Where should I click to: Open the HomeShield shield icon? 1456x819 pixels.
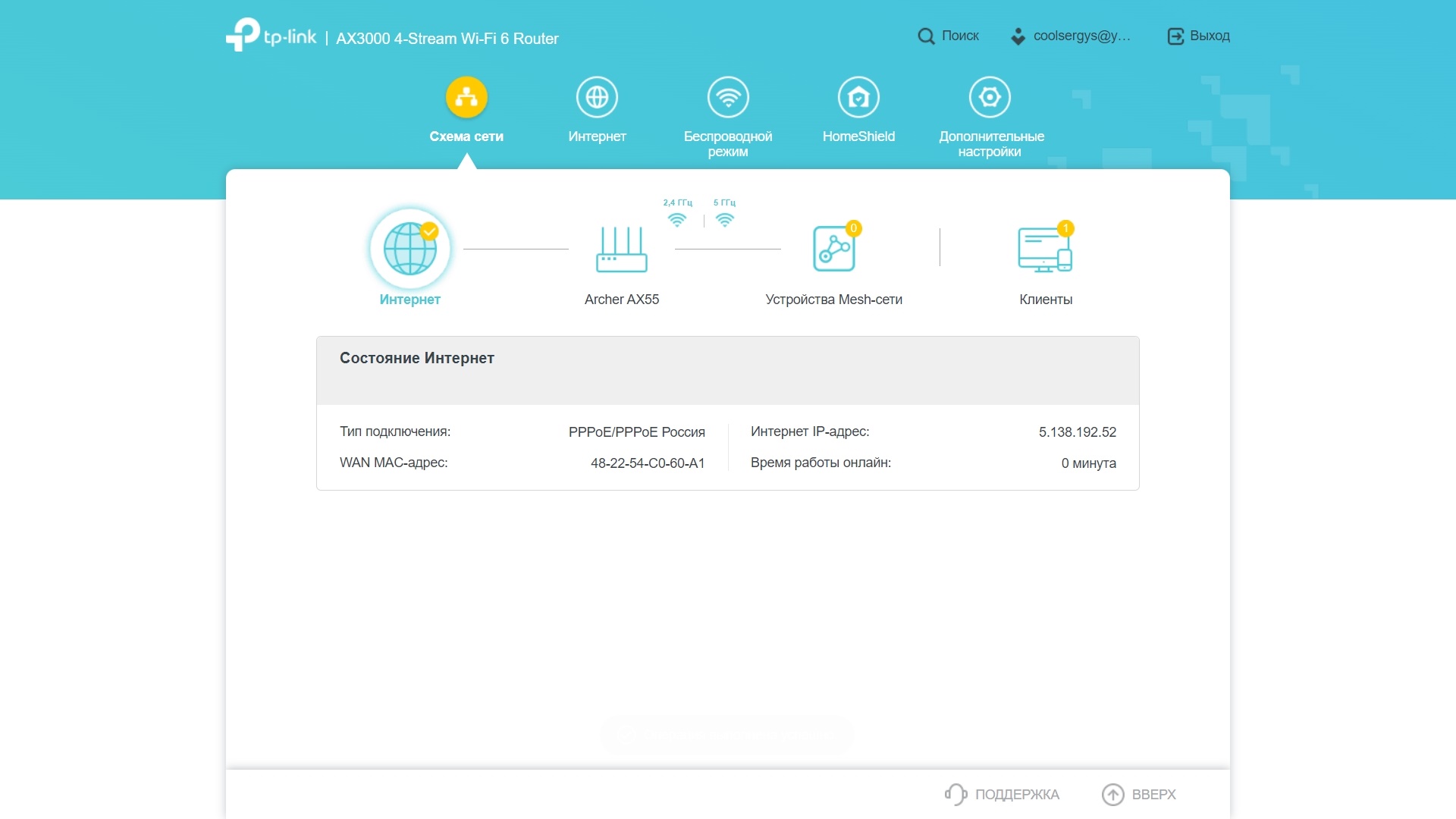tap(858, 97)
